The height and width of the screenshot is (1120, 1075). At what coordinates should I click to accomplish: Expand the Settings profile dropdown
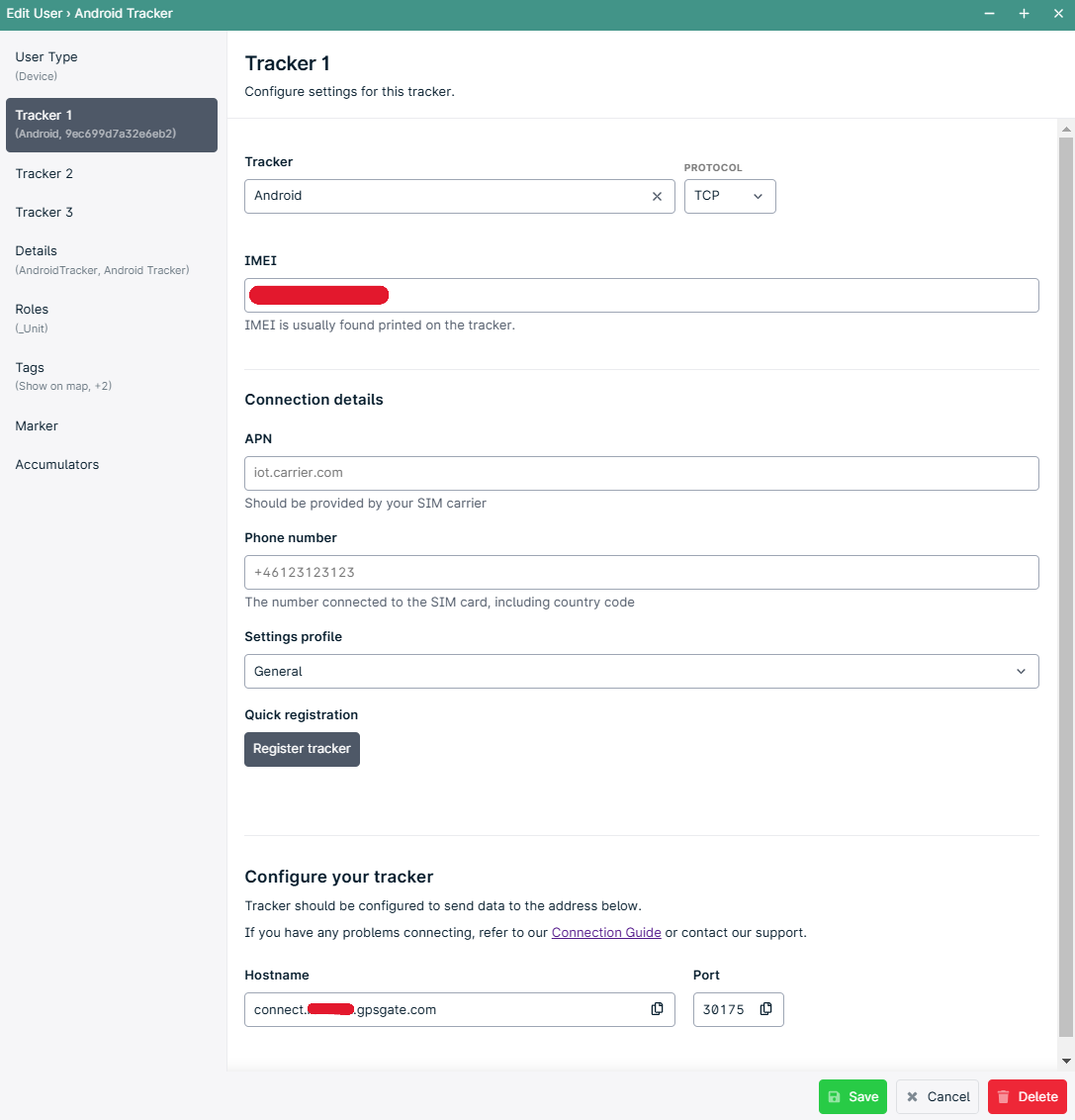(x=641, y=672)
